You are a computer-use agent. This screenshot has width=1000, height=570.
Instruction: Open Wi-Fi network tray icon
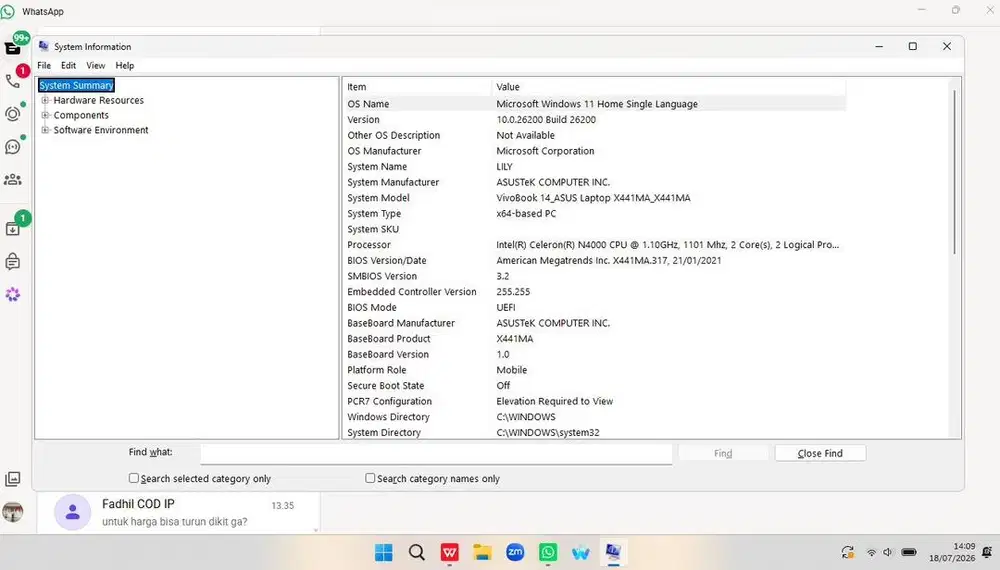pos(871,552)
